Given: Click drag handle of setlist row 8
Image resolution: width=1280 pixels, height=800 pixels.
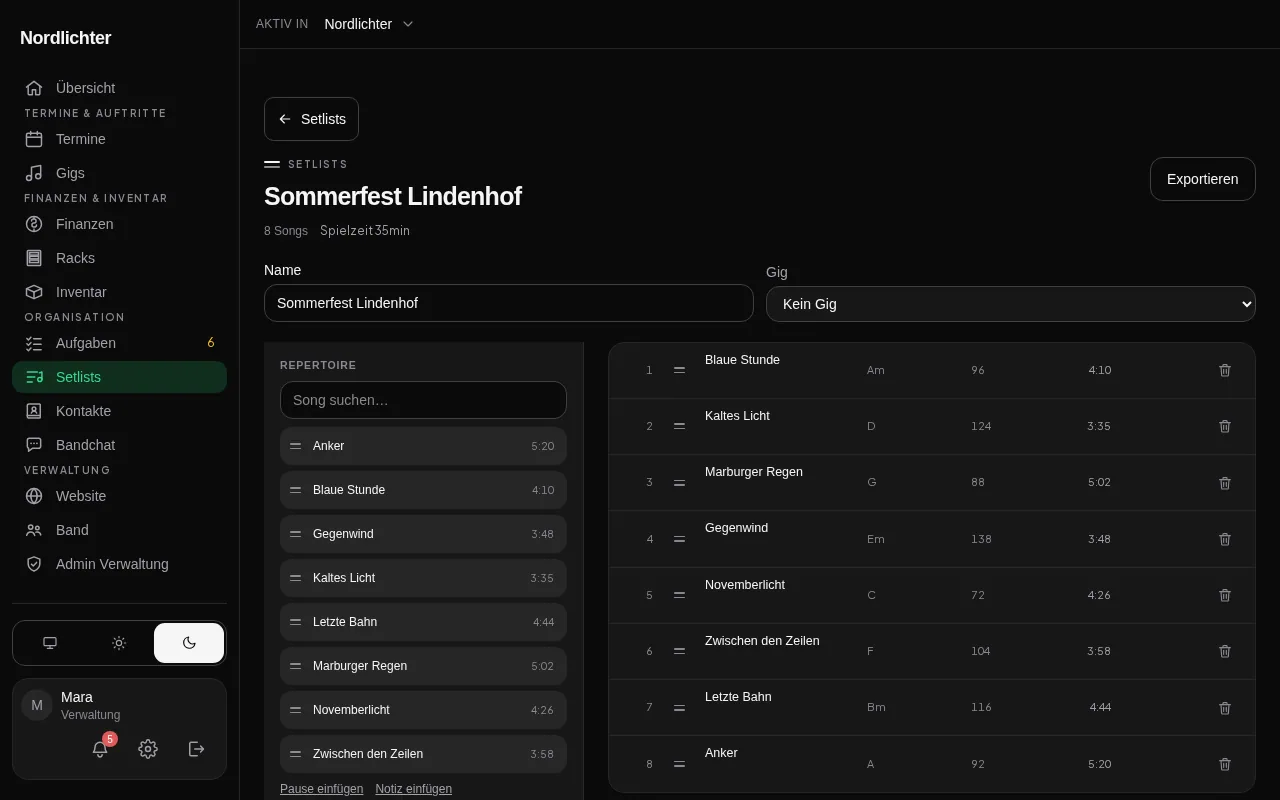Looking at the screenshot, I should click(679, 764).
